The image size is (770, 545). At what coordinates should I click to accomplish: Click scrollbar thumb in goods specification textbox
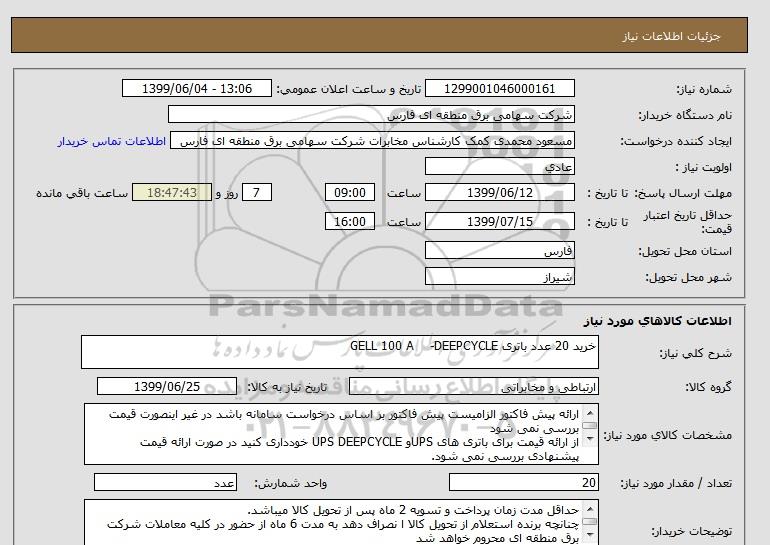589,426
